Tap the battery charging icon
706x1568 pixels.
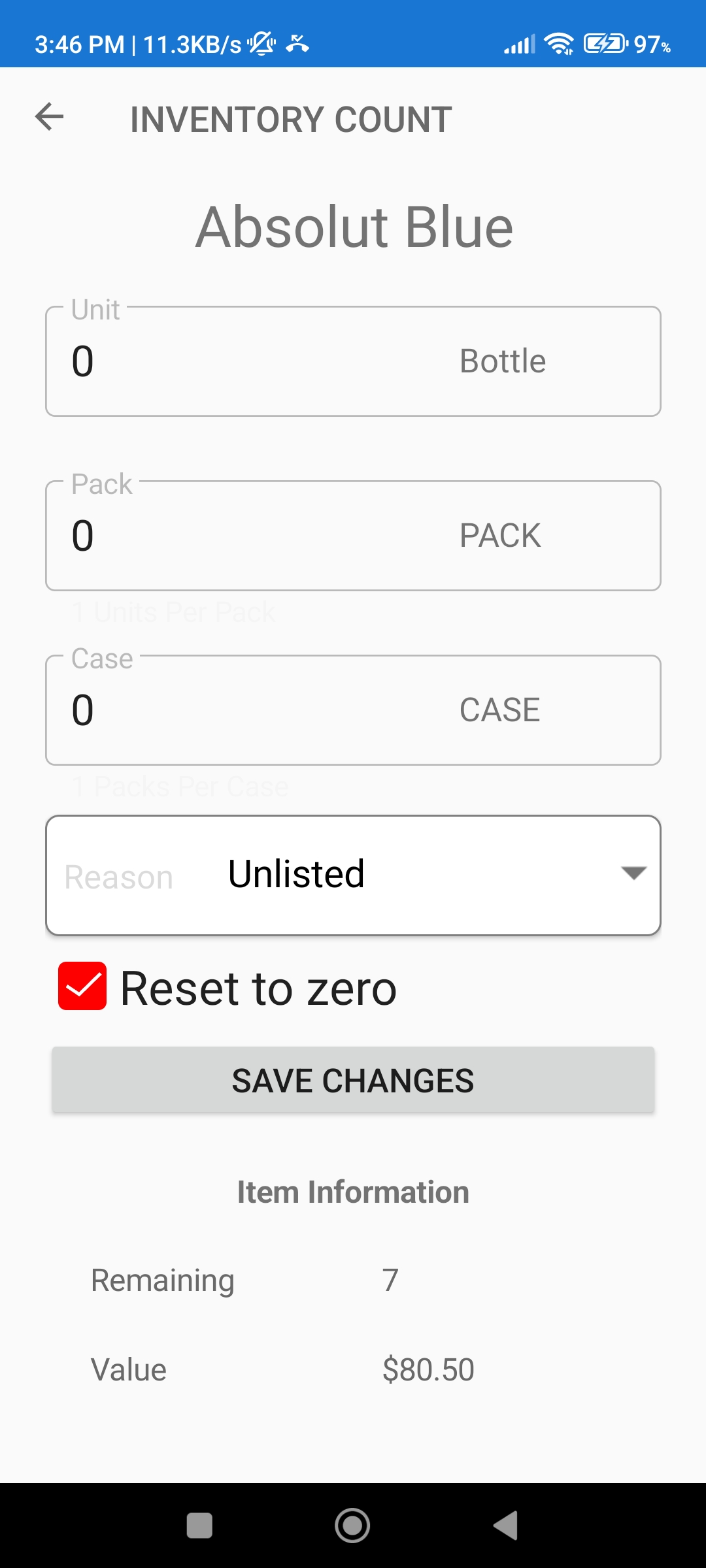pyautogui.click(x=605, y=44)
